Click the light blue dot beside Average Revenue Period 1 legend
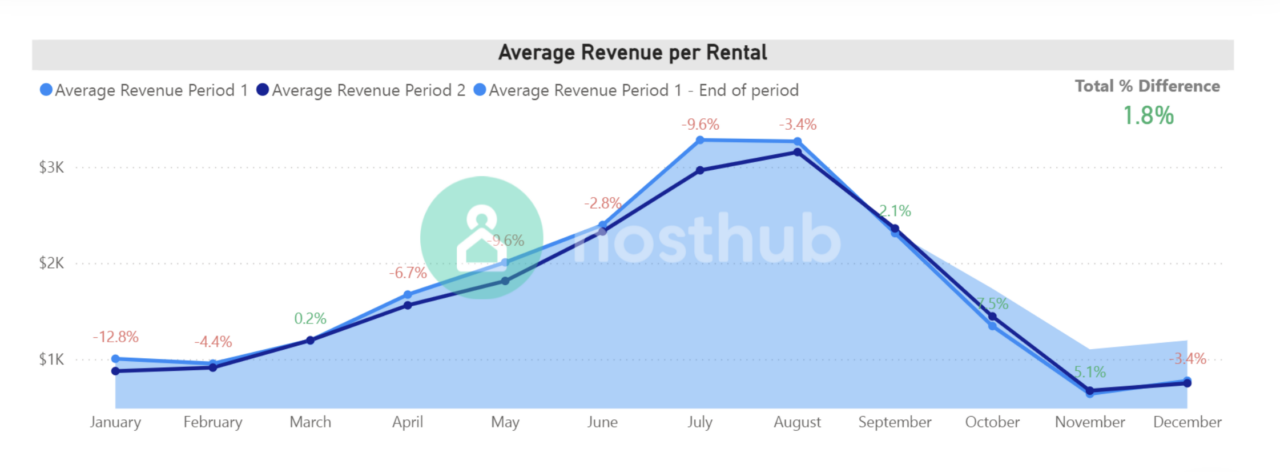This screenshot has width=1280, height=472. click(46, 91)
